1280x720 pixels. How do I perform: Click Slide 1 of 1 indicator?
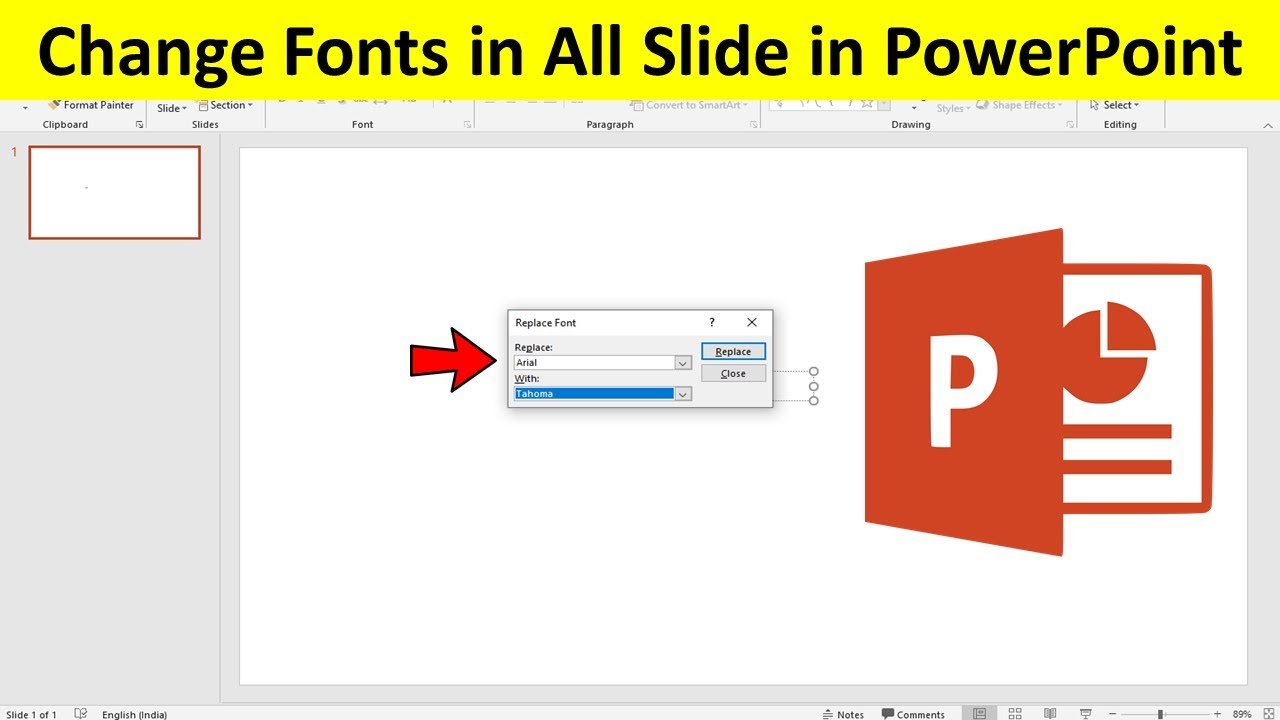(31, 714)
